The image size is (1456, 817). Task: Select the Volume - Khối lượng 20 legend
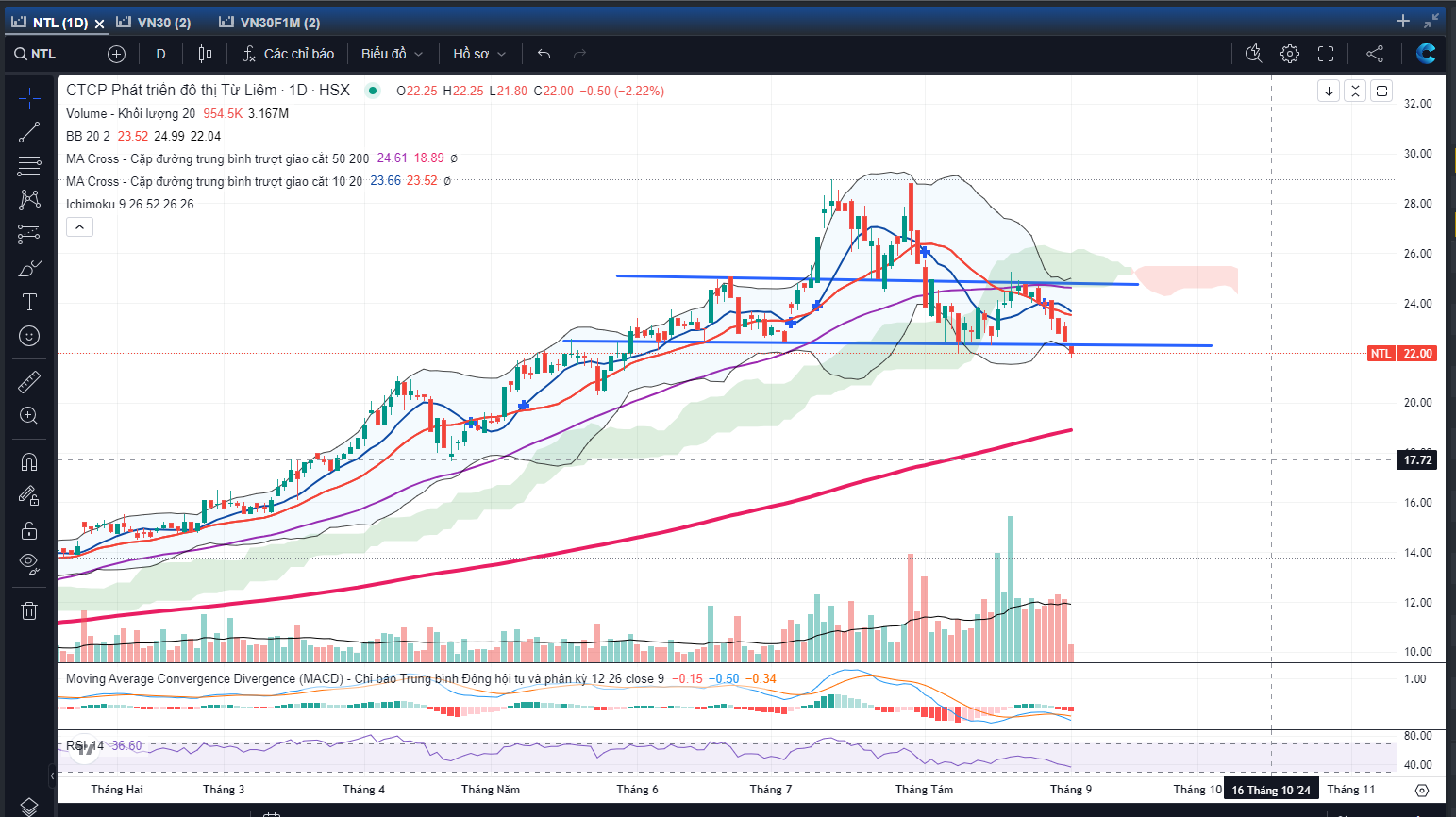pos(130,113)
